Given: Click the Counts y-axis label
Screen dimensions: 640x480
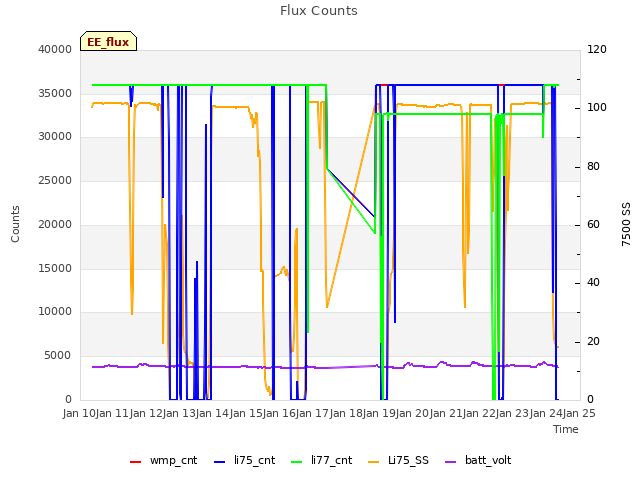Looking at the screenshot, I should point(15,224).
